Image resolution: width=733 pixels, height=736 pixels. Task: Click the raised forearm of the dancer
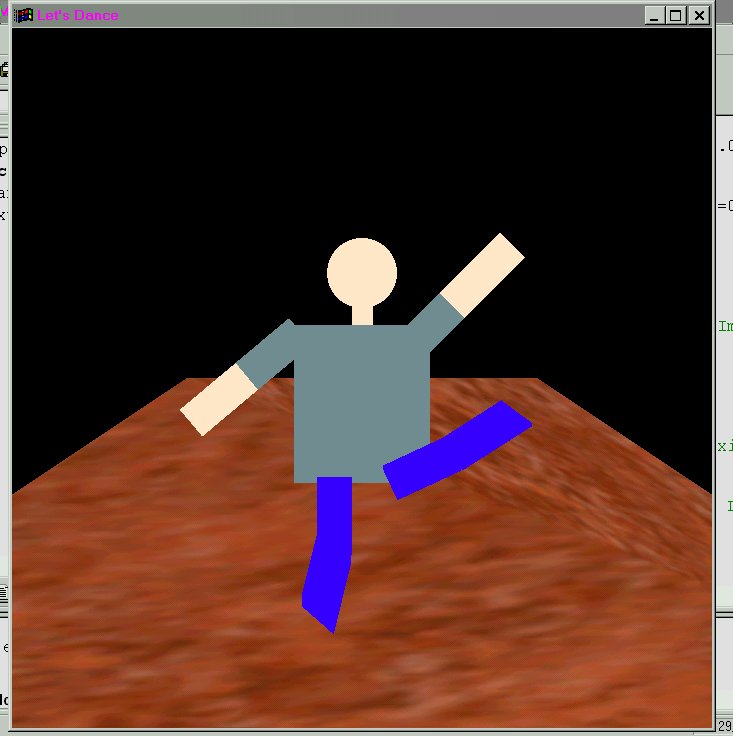point(483,272)
